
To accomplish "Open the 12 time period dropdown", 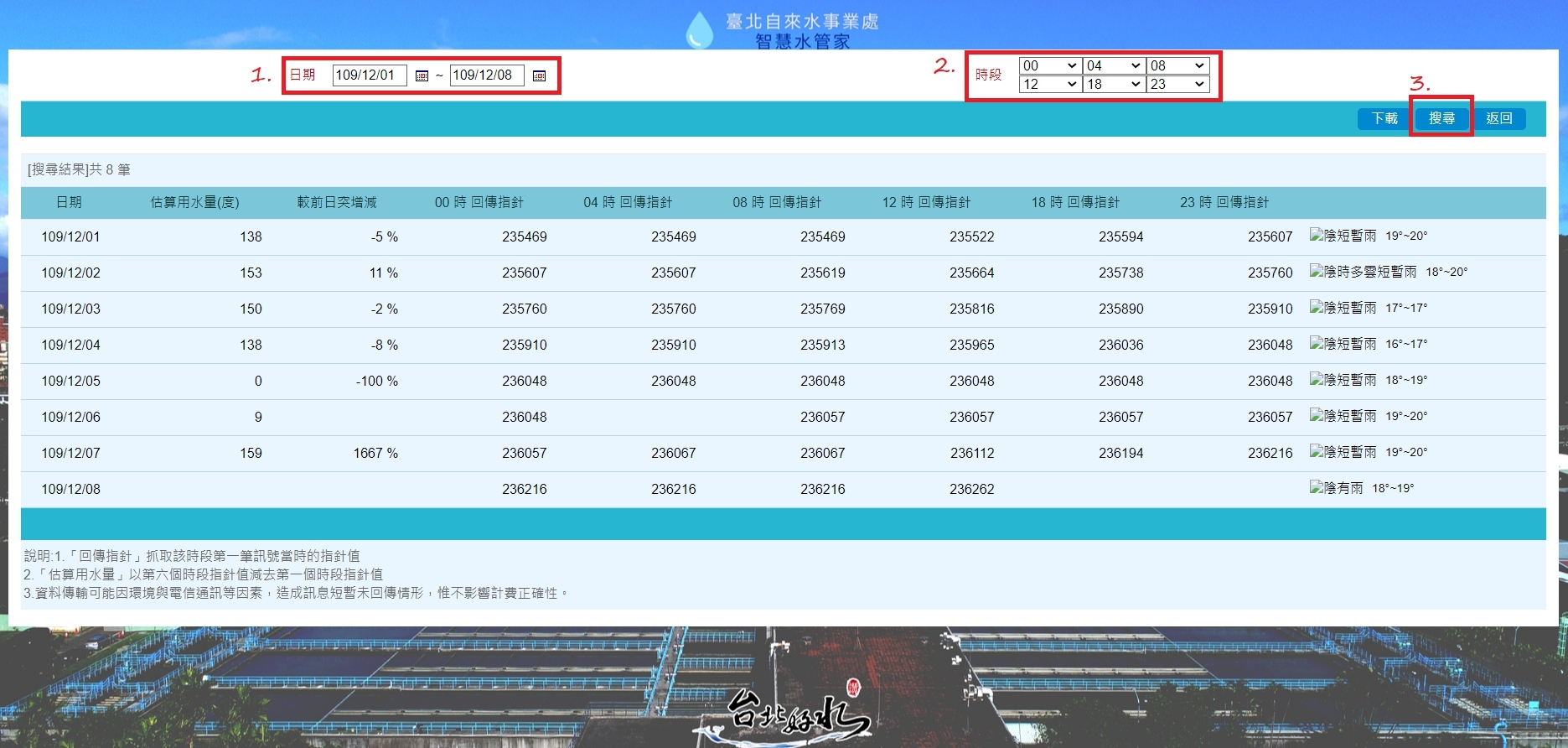I will (x=1049, y=84).
